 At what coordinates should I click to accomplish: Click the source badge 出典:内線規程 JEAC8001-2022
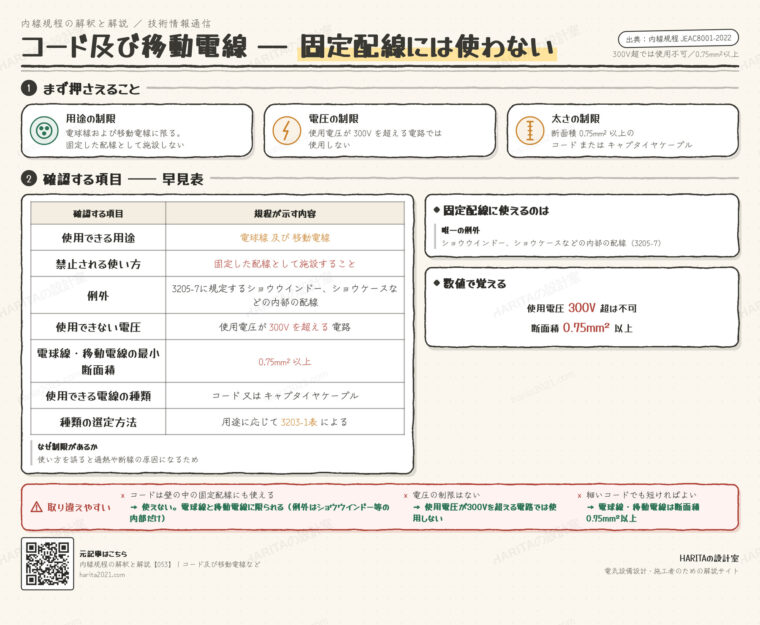click(x=678, y=38)
